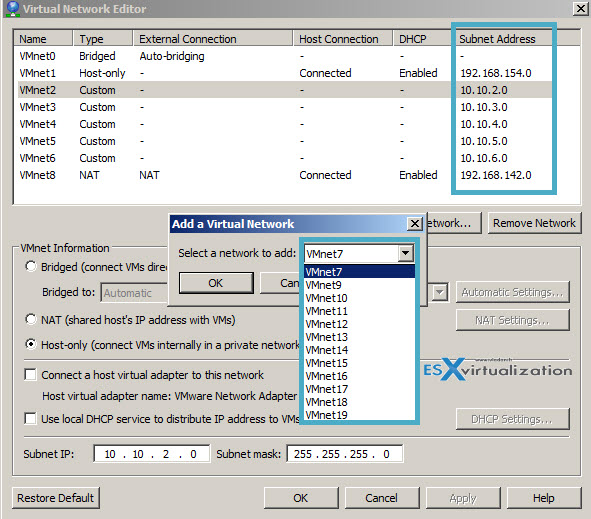
Task: Sort by Subnet Address column header
Action: [504, 39]
